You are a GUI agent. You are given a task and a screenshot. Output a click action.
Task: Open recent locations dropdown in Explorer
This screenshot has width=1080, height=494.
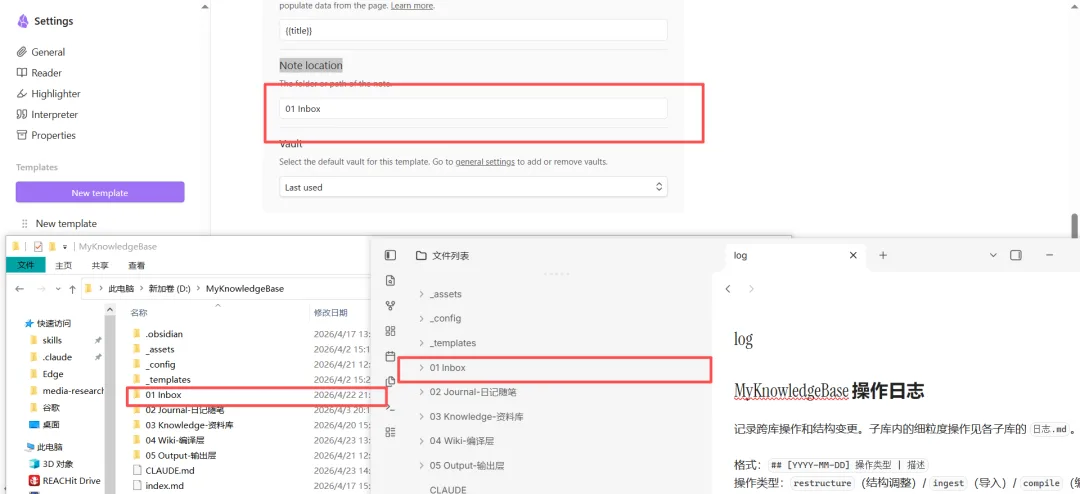pyautogui.click(x=59, y=289)
